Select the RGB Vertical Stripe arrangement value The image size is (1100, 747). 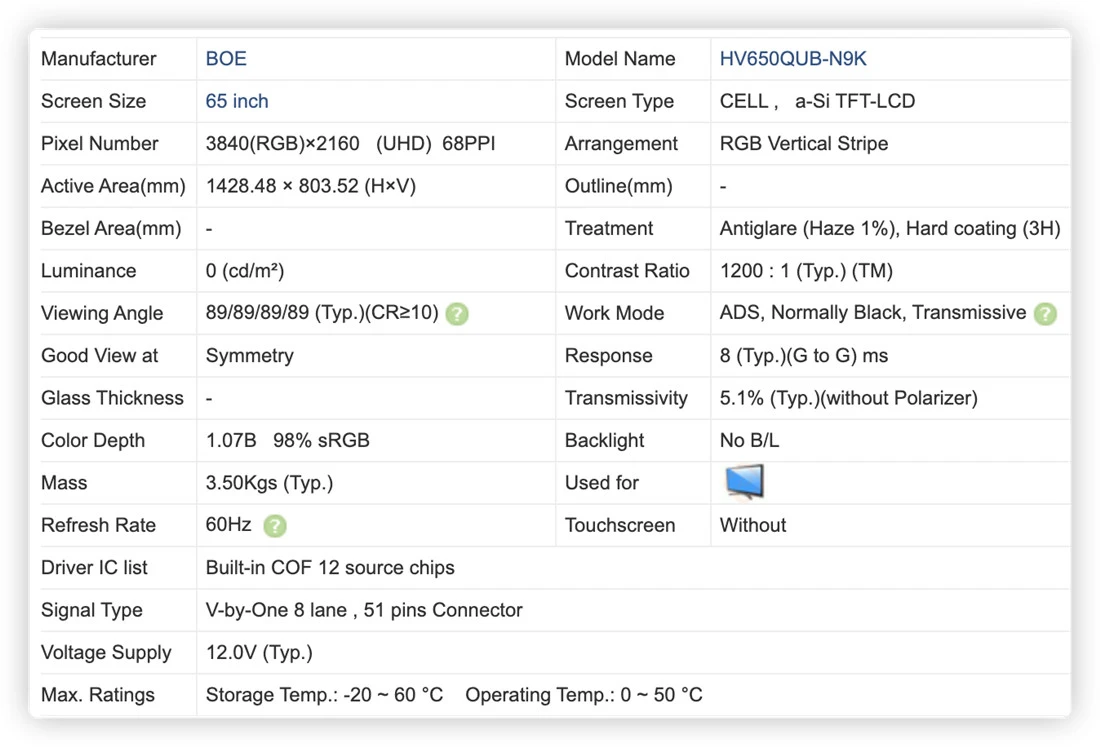pos(804,144)
